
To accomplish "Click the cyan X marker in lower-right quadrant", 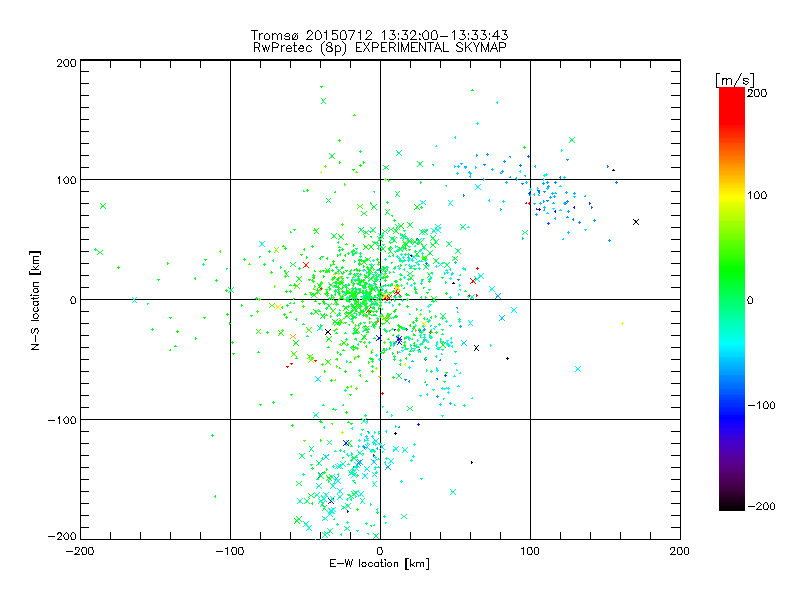I will click(x=578, y=369).
